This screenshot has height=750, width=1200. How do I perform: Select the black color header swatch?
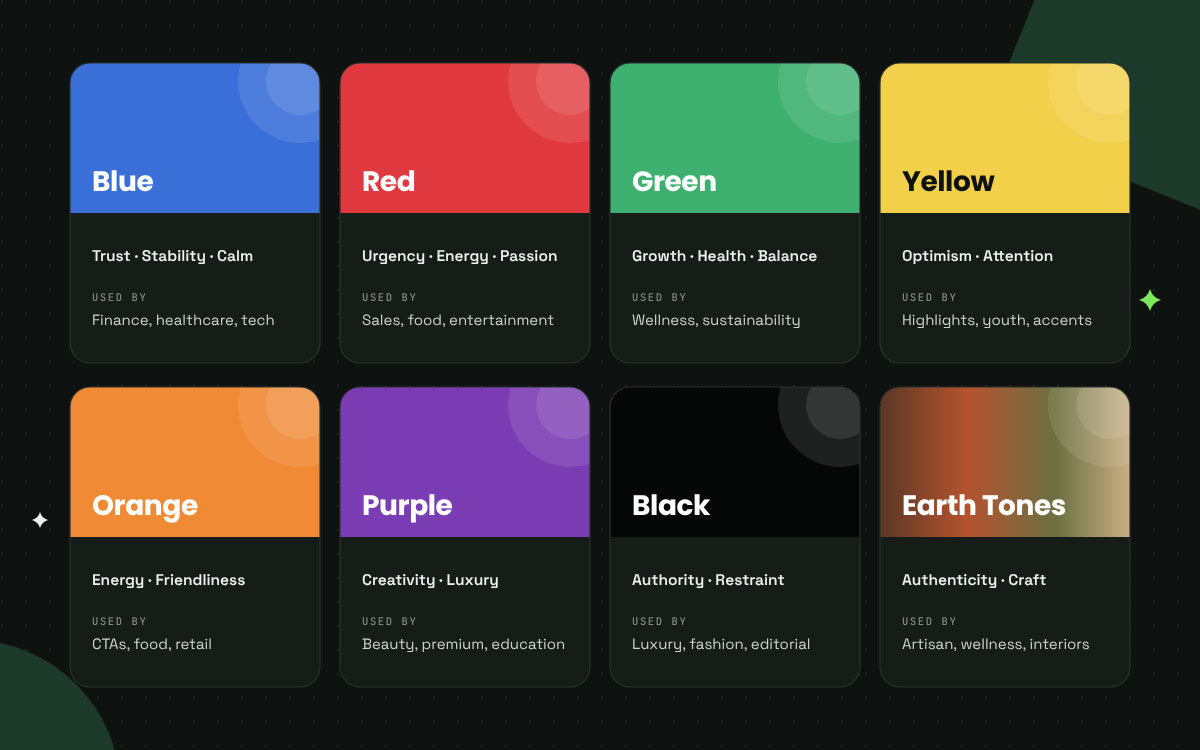point(735,462)
